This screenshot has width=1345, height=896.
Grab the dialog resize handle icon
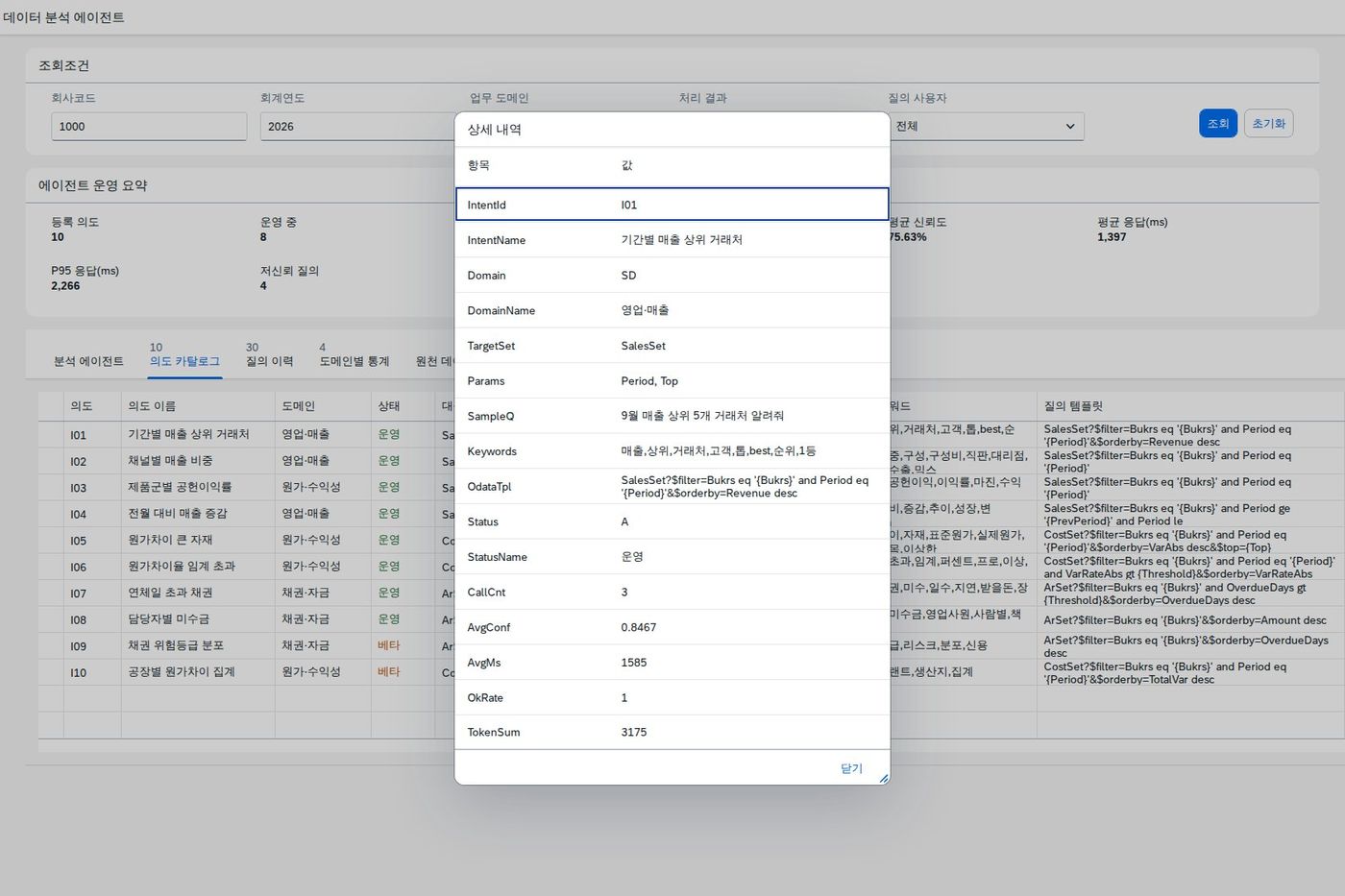884,778
